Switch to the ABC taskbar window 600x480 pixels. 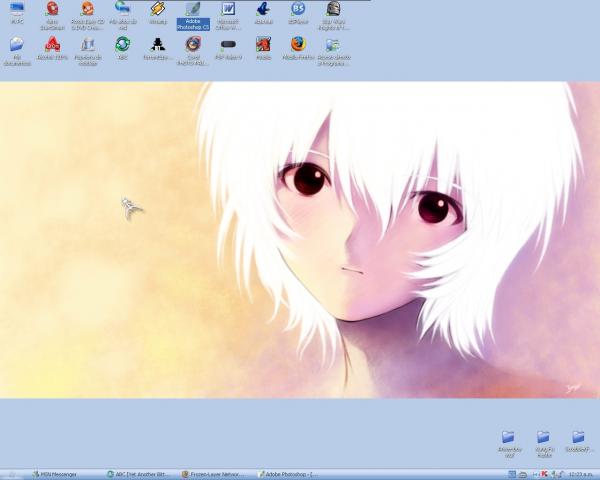[x=138, y=474]
